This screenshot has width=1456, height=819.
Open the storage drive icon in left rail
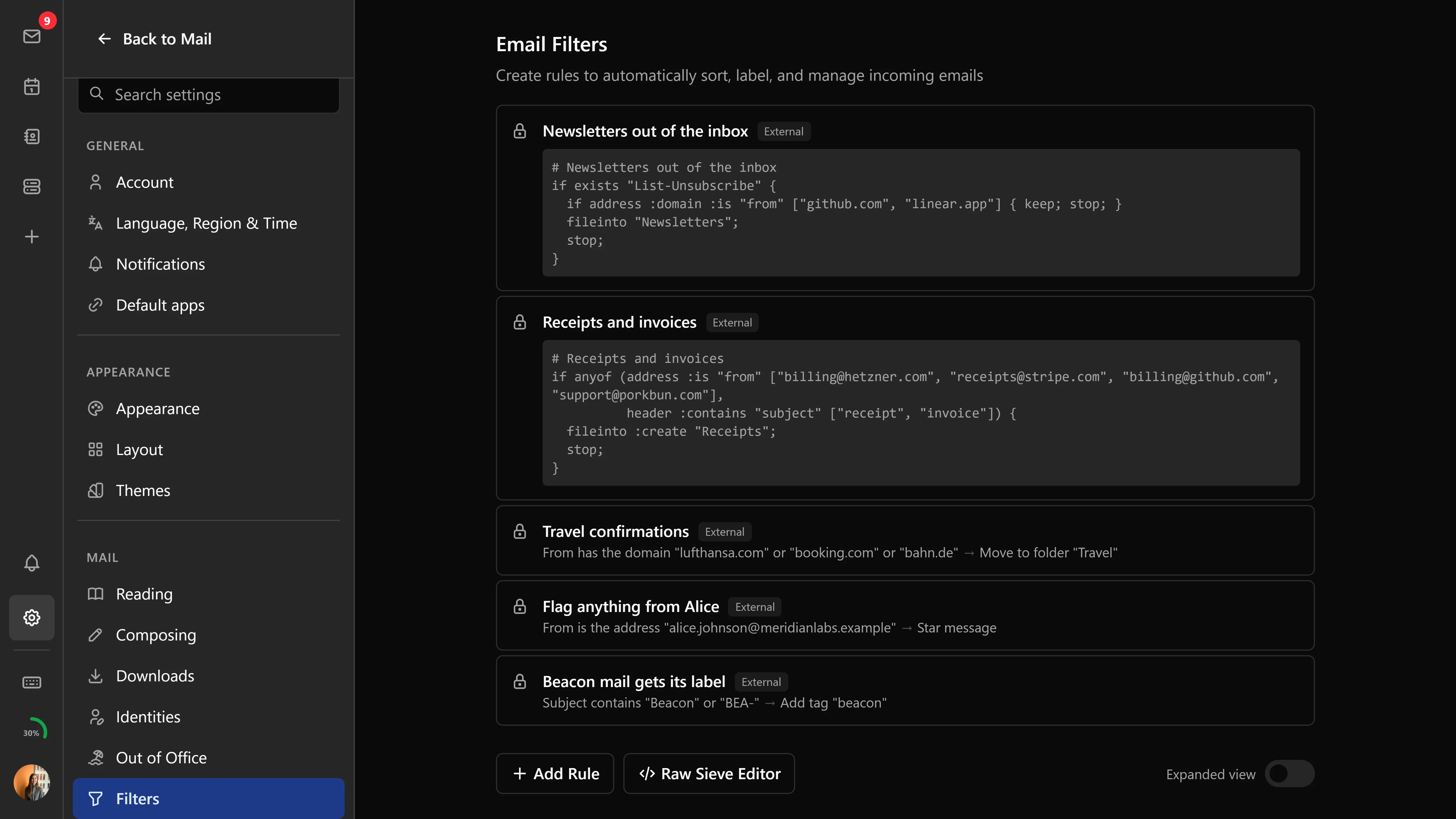pos(32,186)
